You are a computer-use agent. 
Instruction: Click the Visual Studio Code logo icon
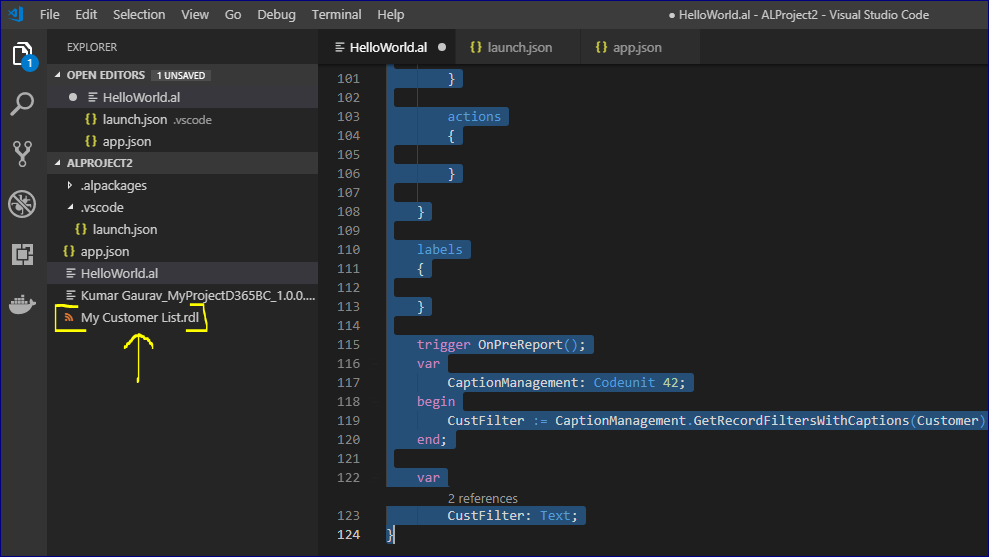(16, 14)
